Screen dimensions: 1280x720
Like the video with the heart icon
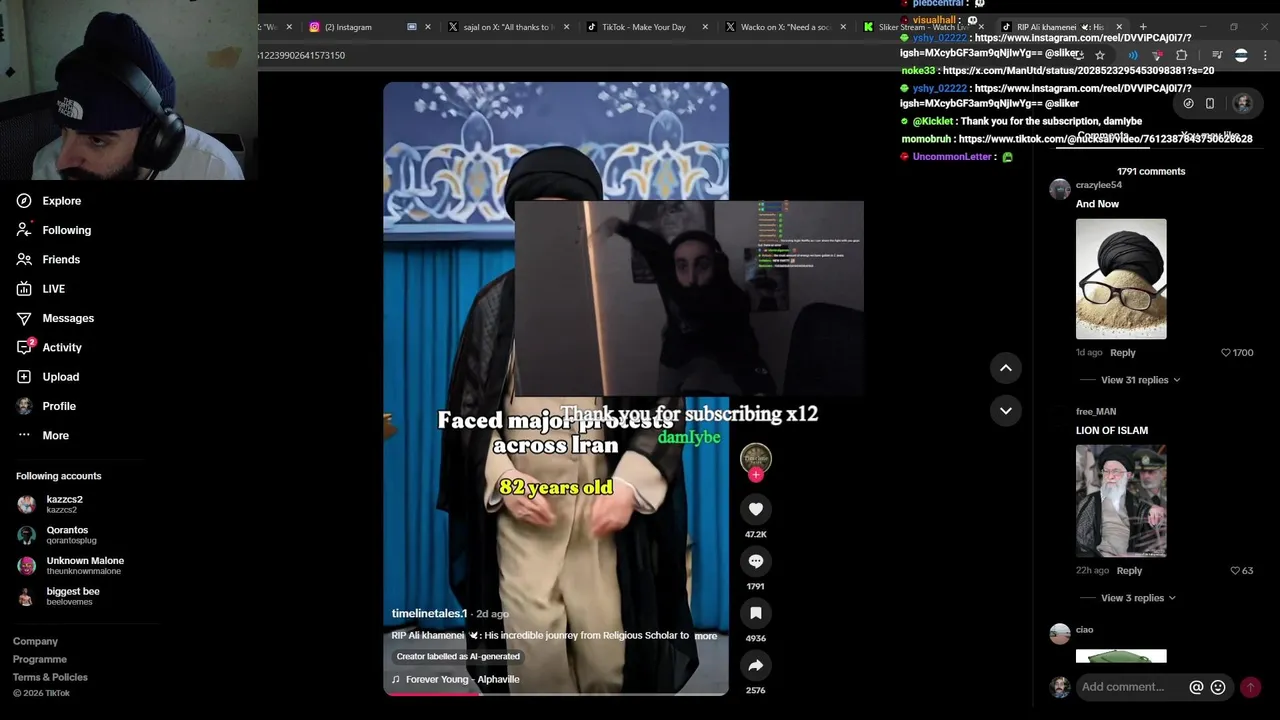tap(756, 509)
